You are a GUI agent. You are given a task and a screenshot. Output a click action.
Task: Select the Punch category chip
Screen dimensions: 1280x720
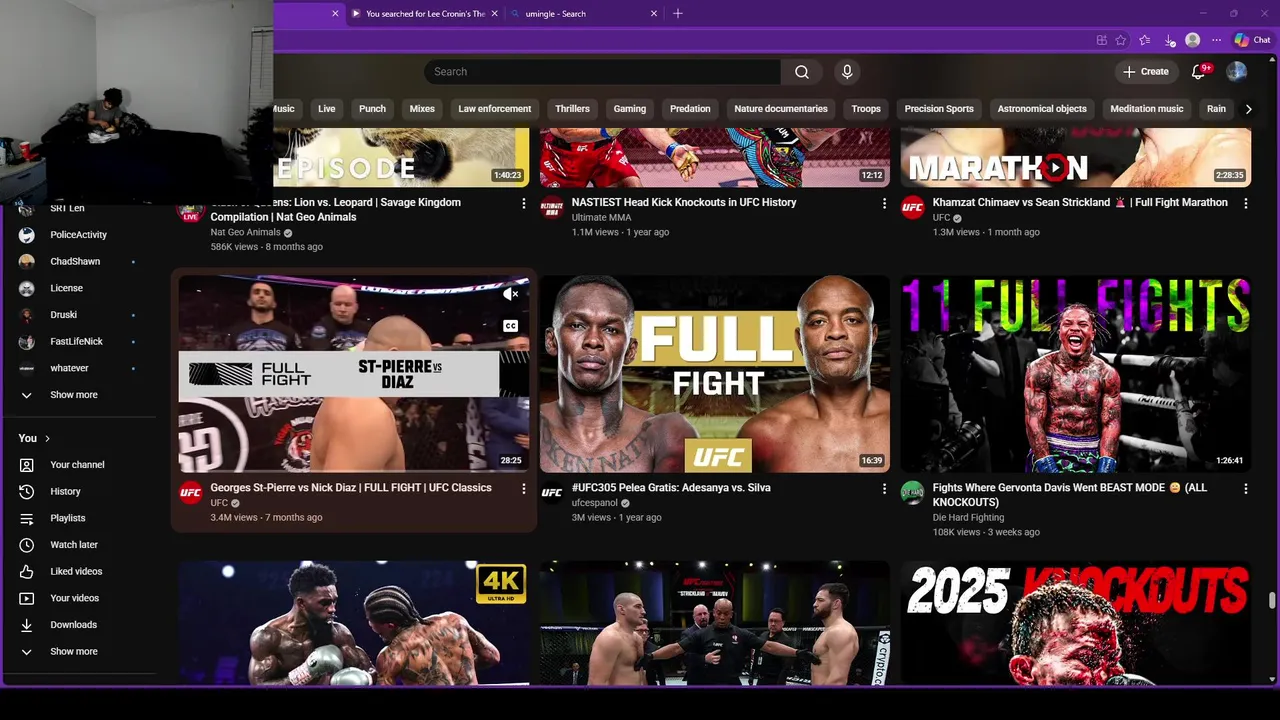click(372, 109)
